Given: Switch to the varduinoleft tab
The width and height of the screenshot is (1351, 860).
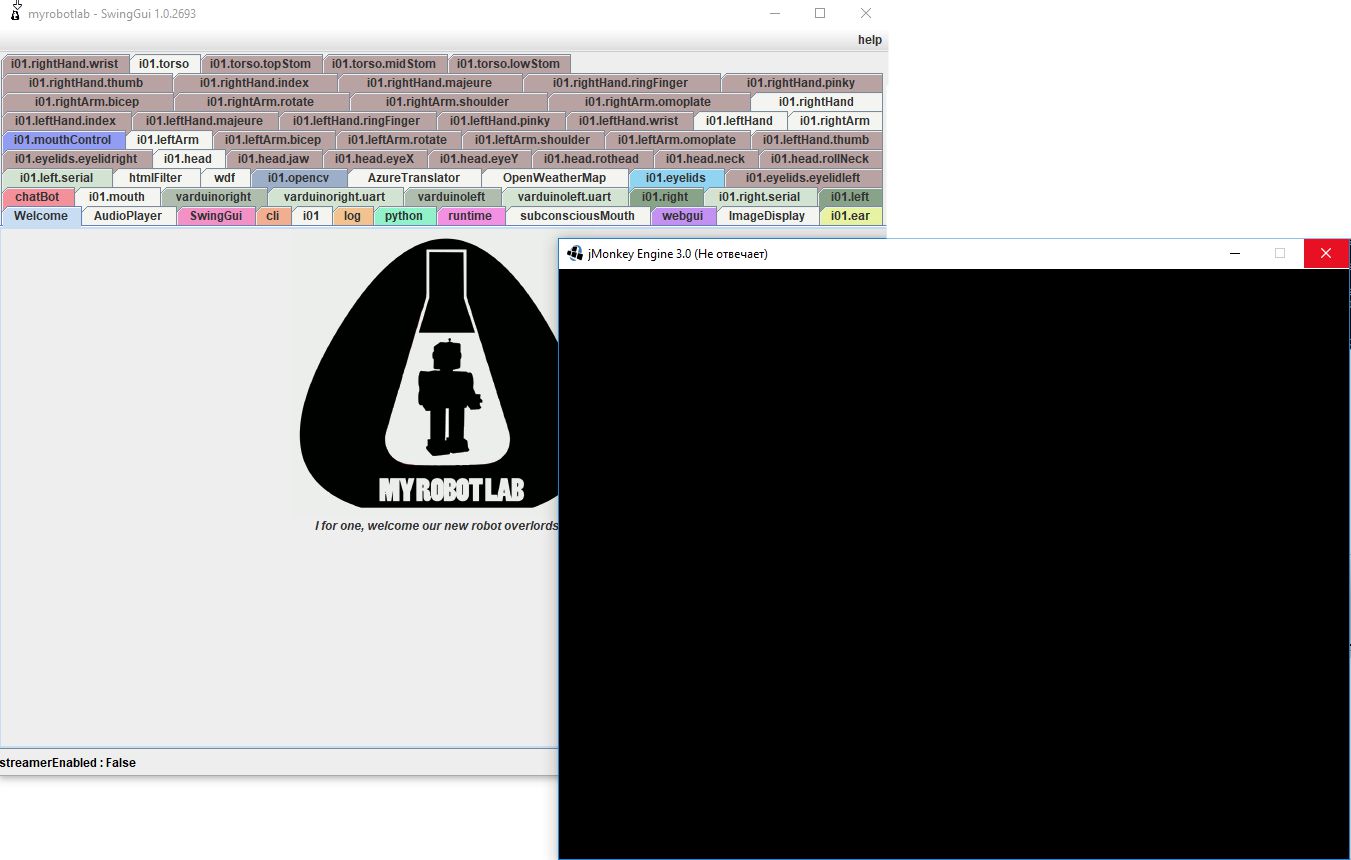Looking at the screenshot, I should click(452, 197).
